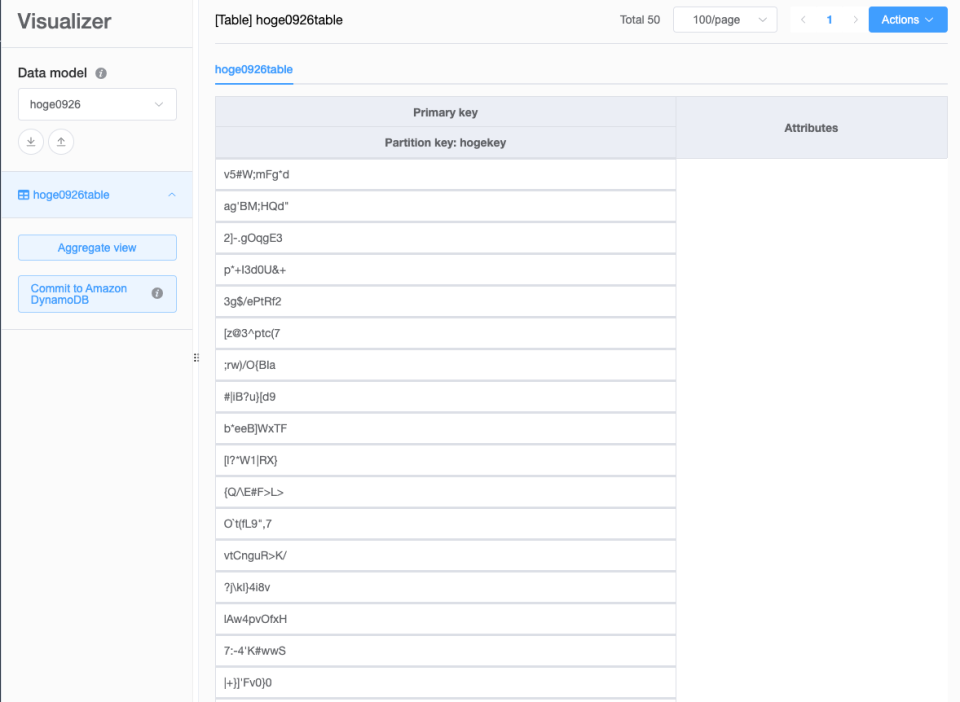The width and height of the screenshot is (960, 702).
Task: Click the row ?j\kl}4i8v
Action: pyautogui.click(x=445, y=588)
